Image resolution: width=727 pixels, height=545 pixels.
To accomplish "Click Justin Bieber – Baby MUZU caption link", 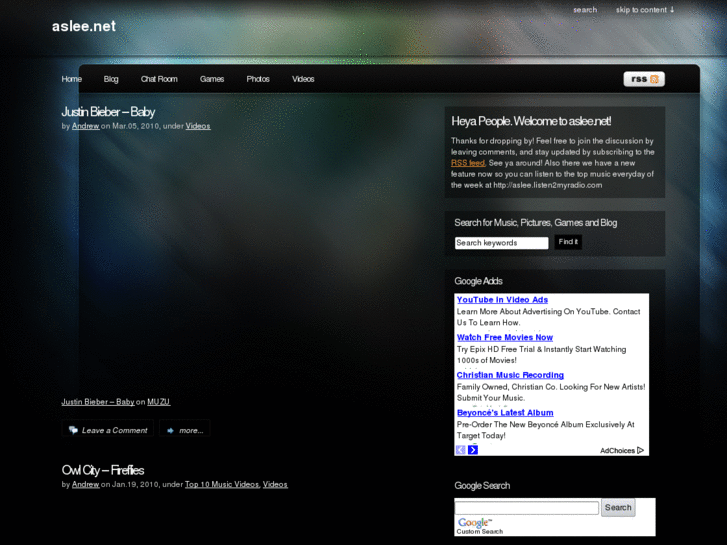I will tap(98, 402).
